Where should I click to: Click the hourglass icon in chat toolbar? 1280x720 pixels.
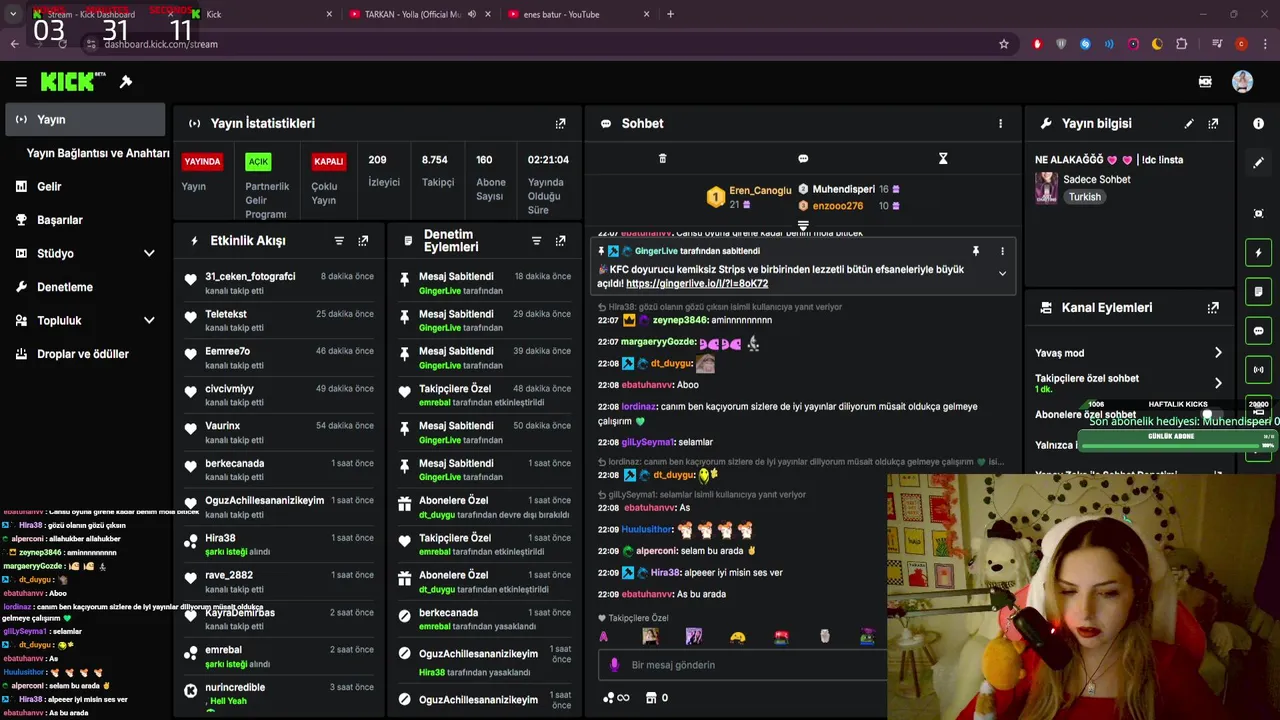[x=943, y=158]
